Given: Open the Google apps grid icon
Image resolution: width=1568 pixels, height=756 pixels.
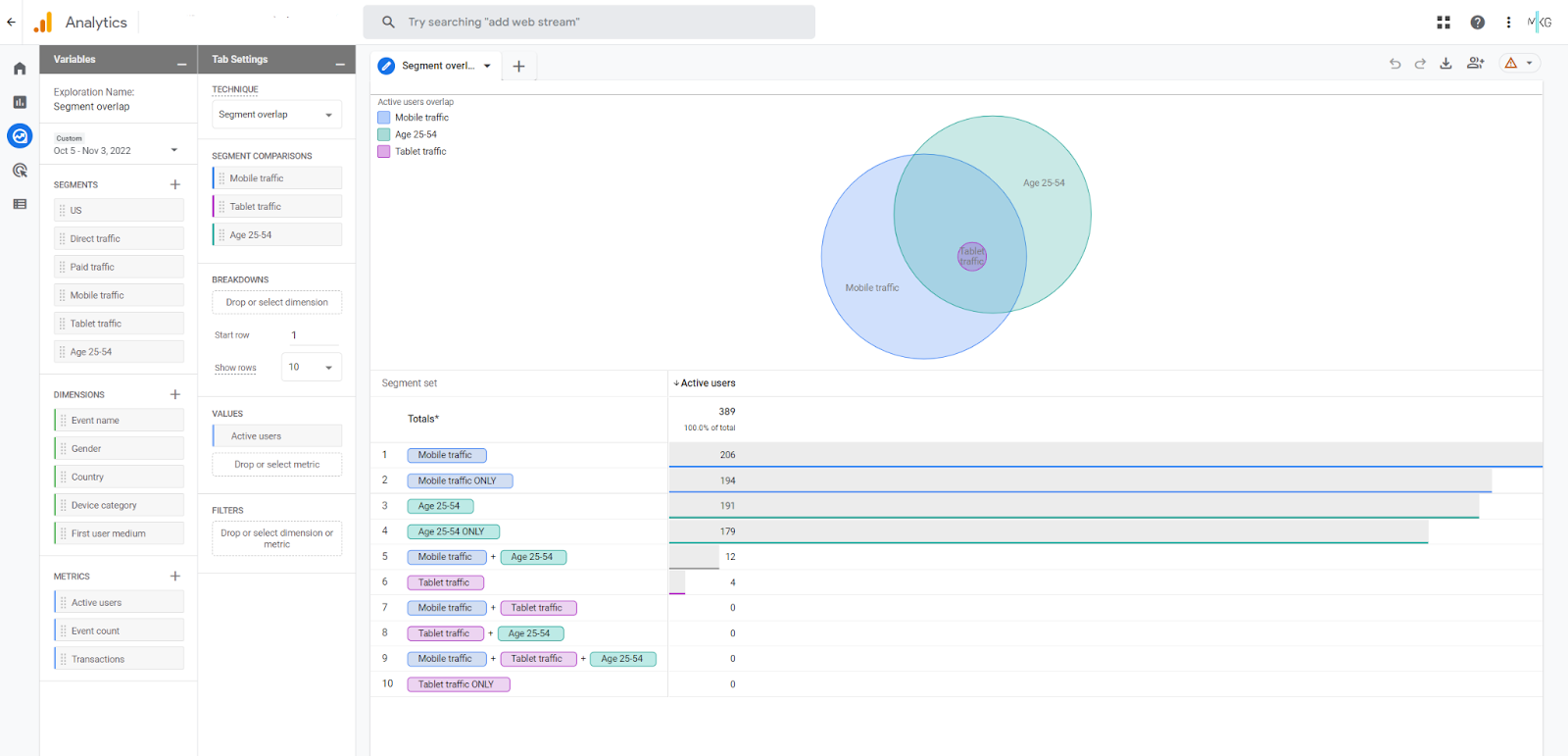Looking at the screenshot, I should coord(1444,23).
